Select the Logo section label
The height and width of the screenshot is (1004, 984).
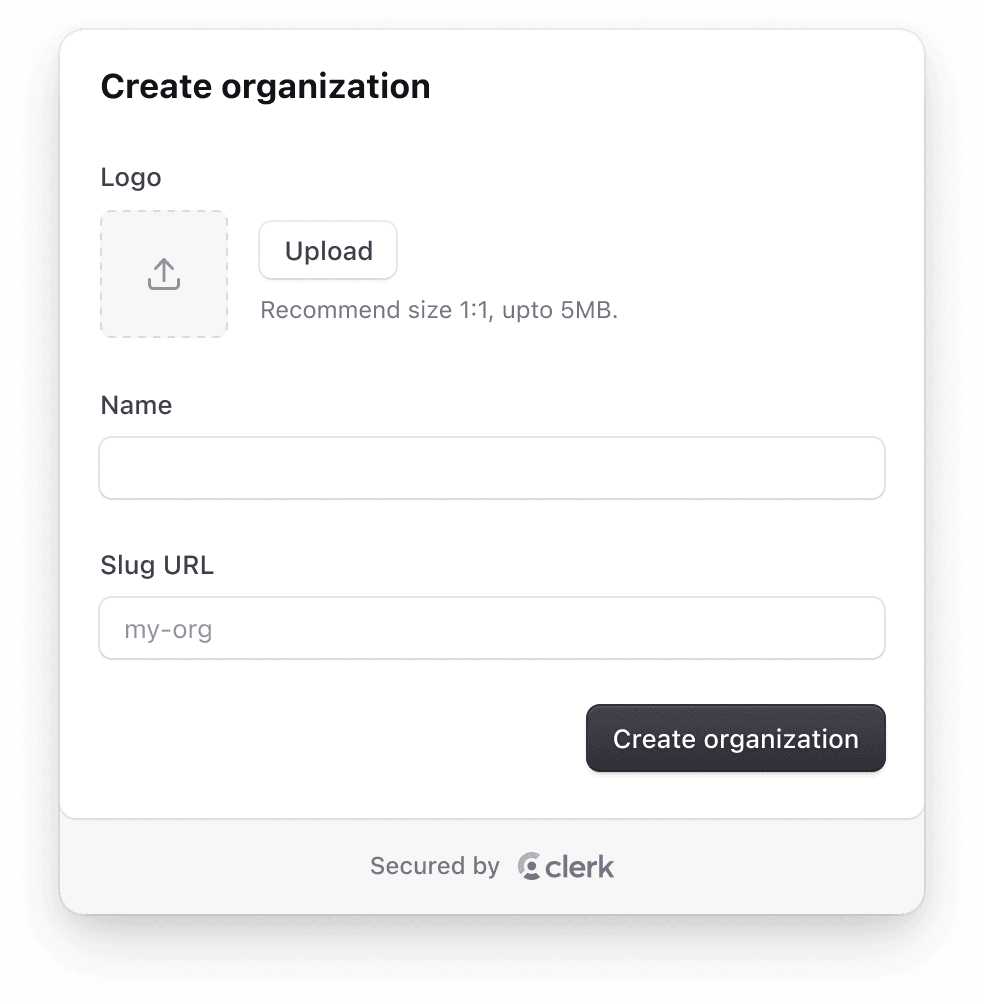[130, 177]
